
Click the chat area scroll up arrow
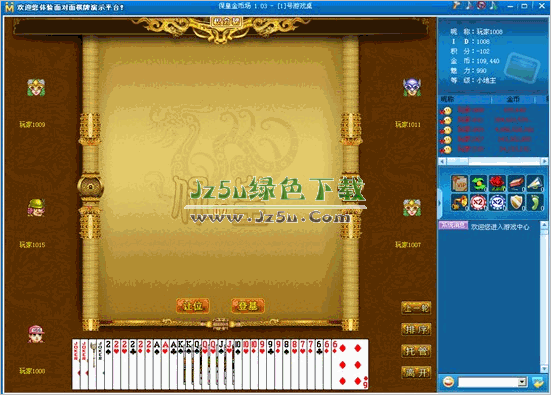[x=544, y=225]
